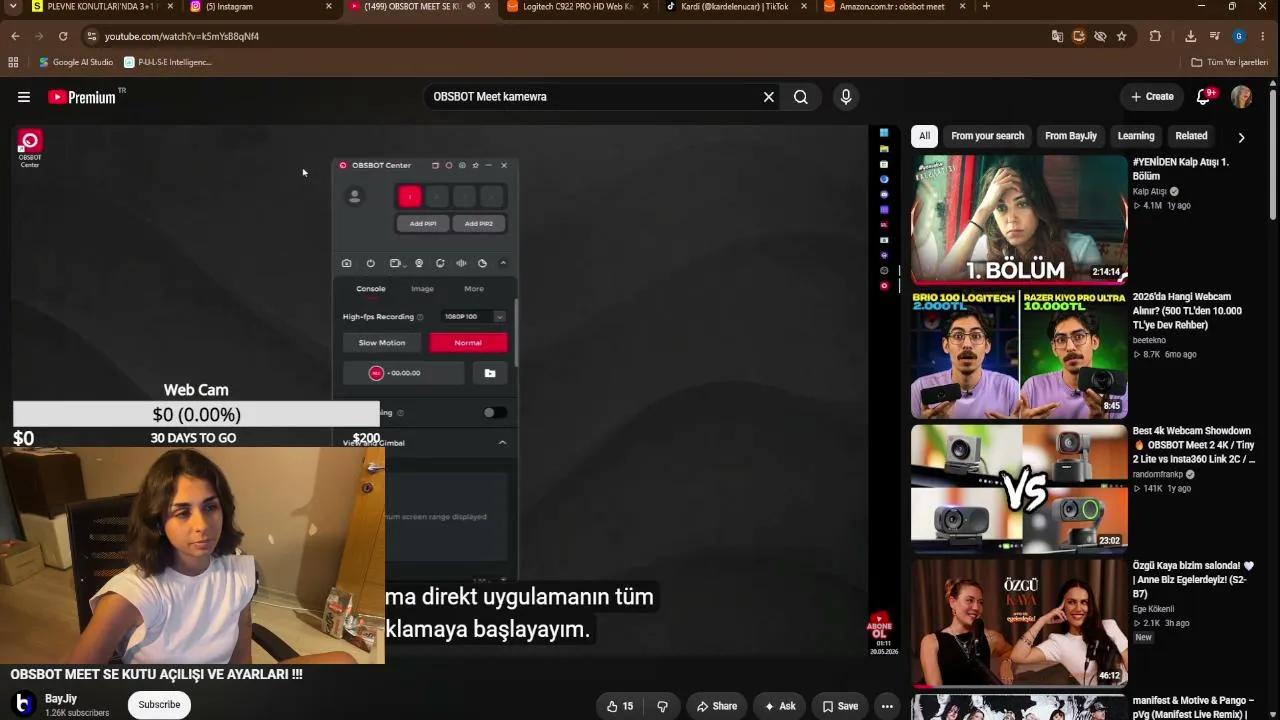The image size is (1280, 720).
Task: Click the browser back arrow
Action: [x=15, y=36]
